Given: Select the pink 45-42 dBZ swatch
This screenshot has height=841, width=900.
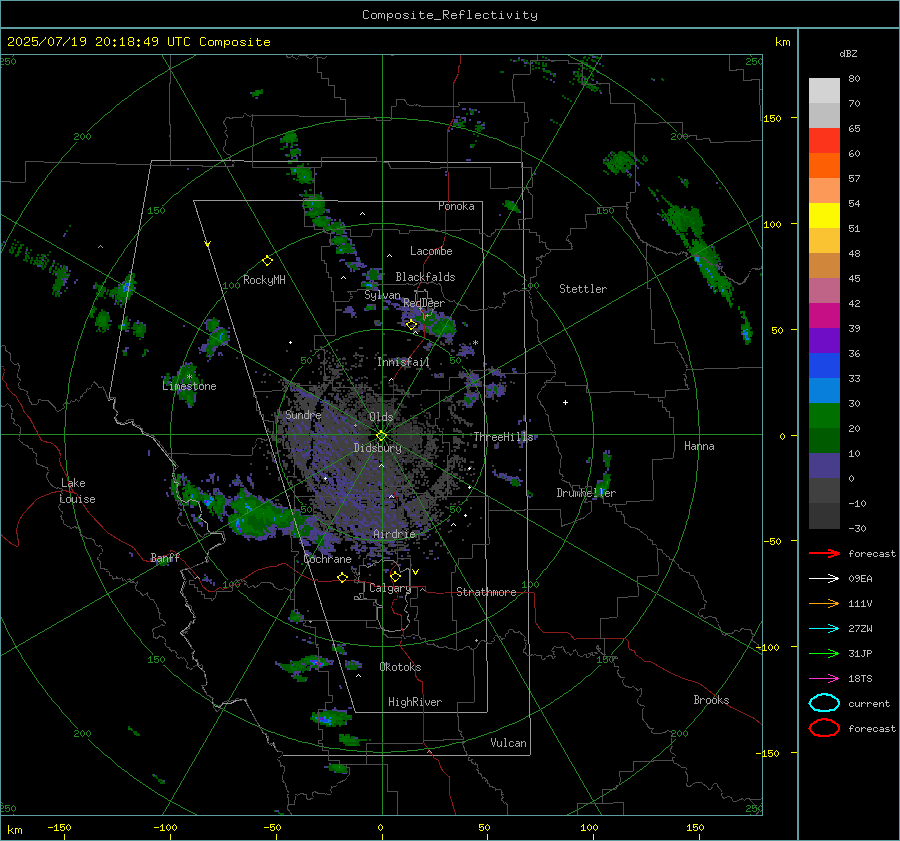Looking at the screenshot, I should [x=824, y=291].
